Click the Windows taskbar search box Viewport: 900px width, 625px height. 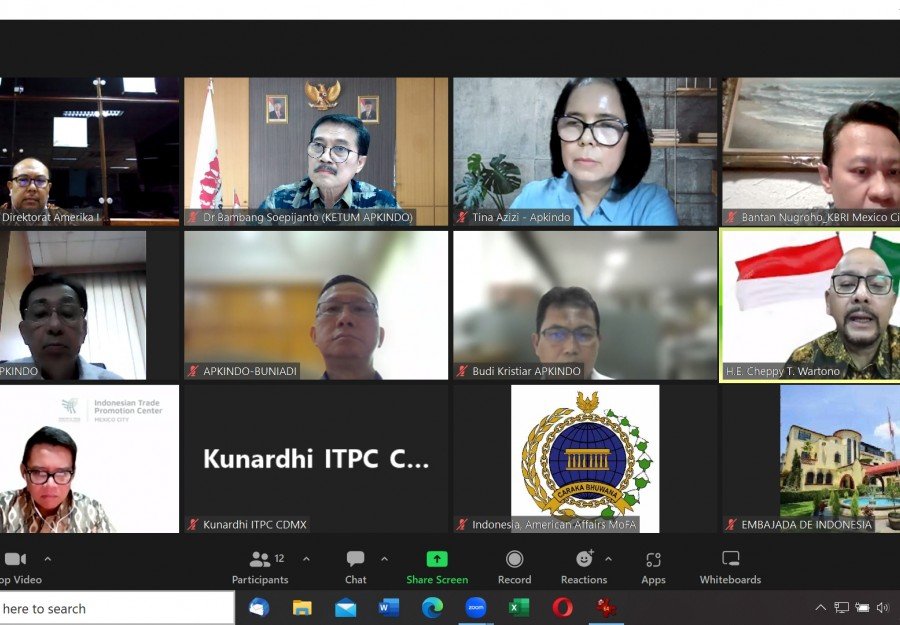coord(115,608)
